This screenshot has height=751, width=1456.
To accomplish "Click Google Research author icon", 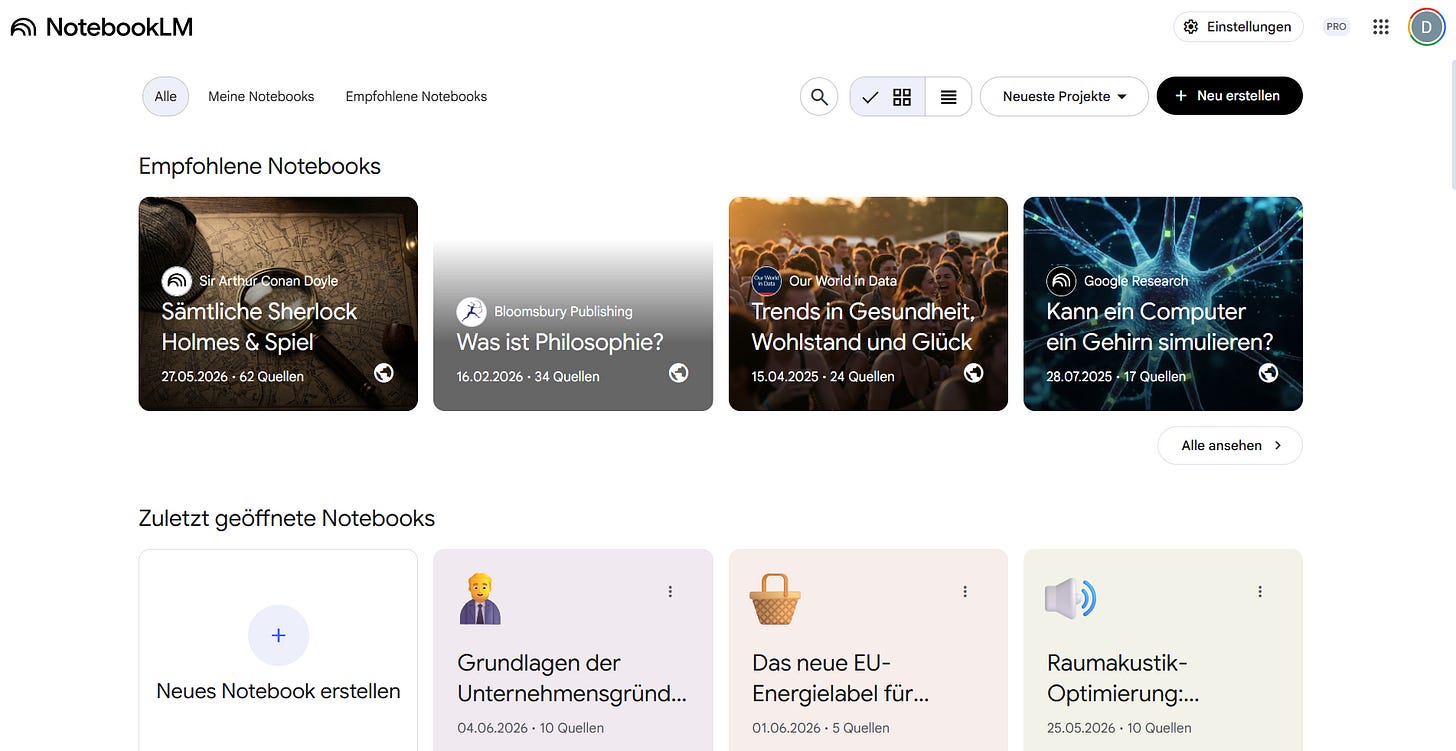I will (1061, 281).
